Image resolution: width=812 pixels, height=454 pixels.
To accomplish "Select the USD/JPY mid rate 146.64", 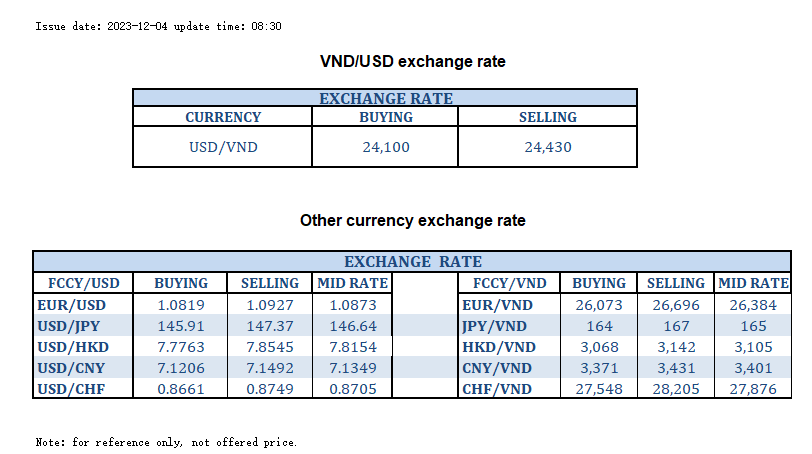I will tap(352, 326).
